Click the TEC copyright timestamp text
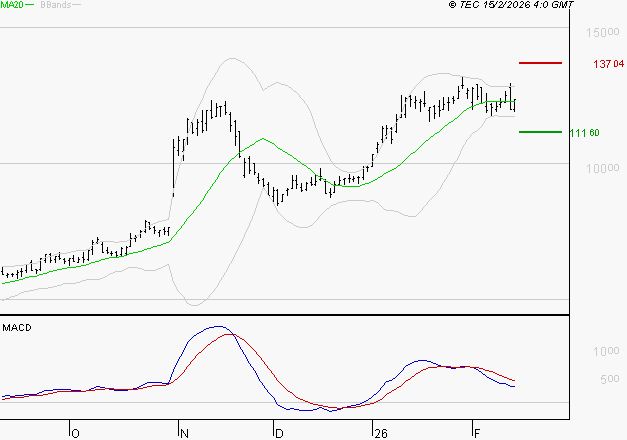627x440 pixels. point(511,4)
